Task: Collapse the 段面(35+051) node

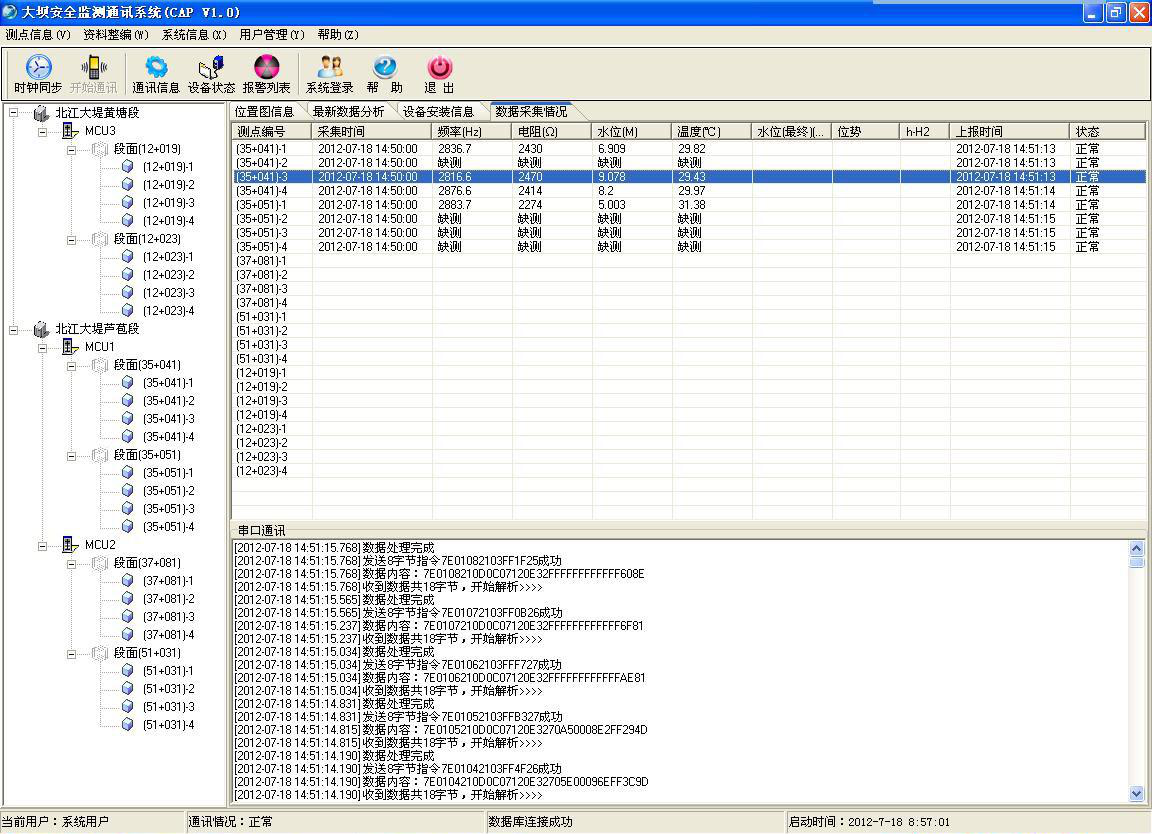Action: (71, 456)
